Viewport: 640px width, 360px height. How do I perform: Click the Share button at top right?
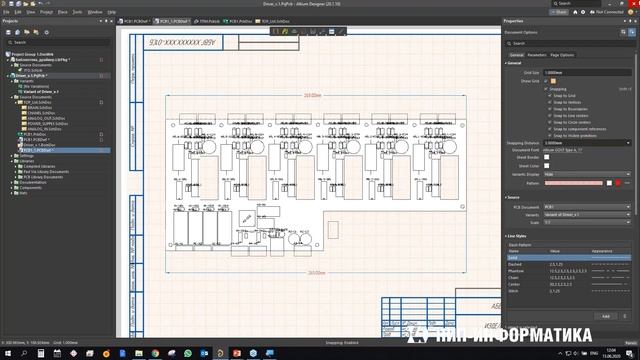pyautogui.click(x=558, y=12)
